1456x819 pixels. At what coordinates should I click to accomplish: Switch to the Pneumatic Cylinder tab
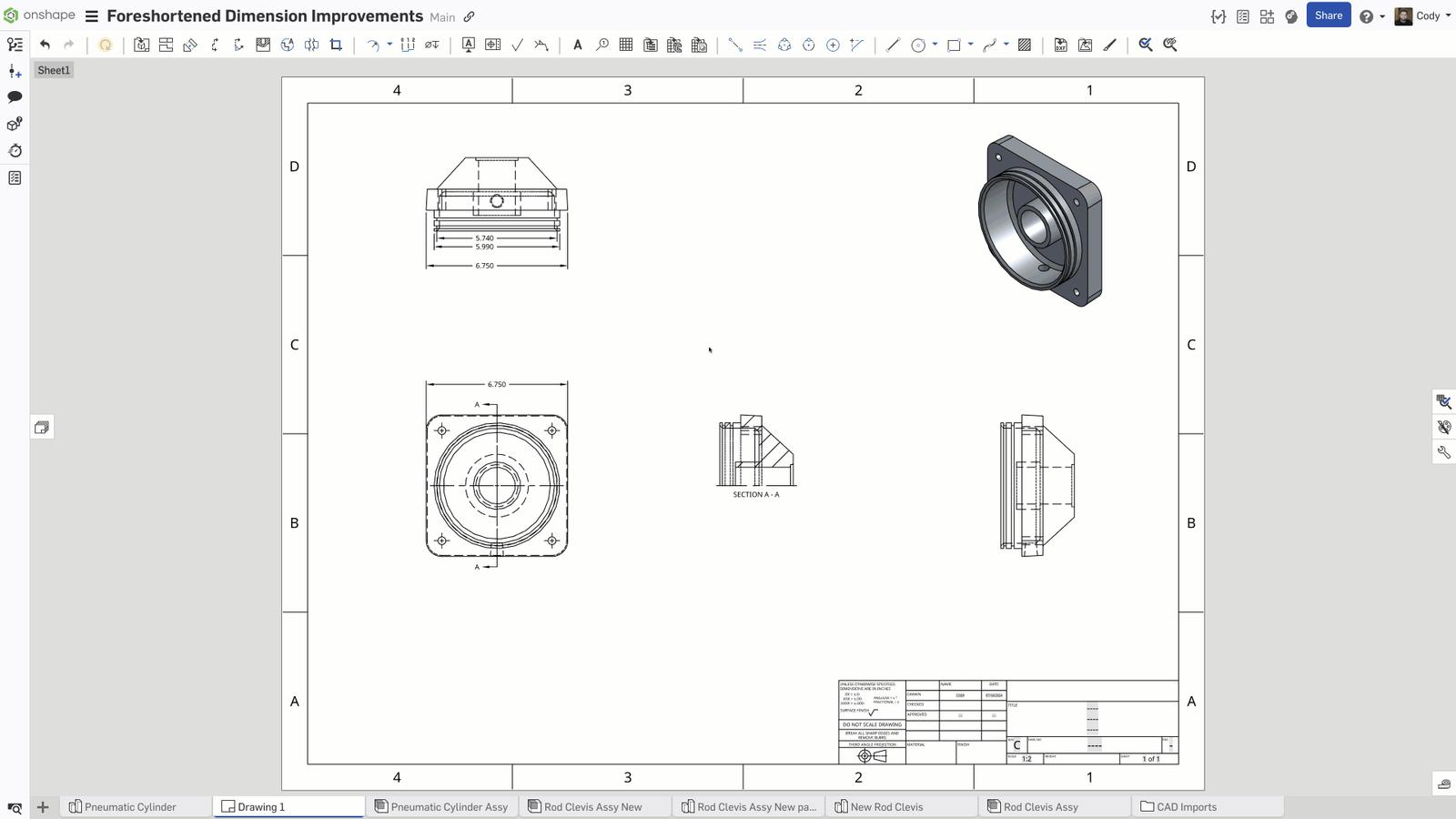[x=130, y=807]
